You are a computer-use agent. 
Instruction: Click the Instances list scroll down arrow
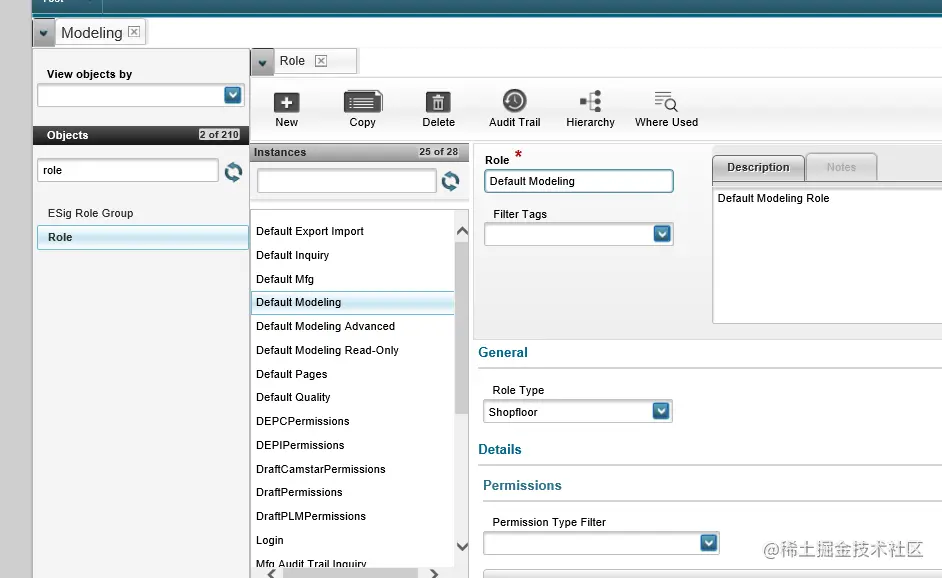462,546
